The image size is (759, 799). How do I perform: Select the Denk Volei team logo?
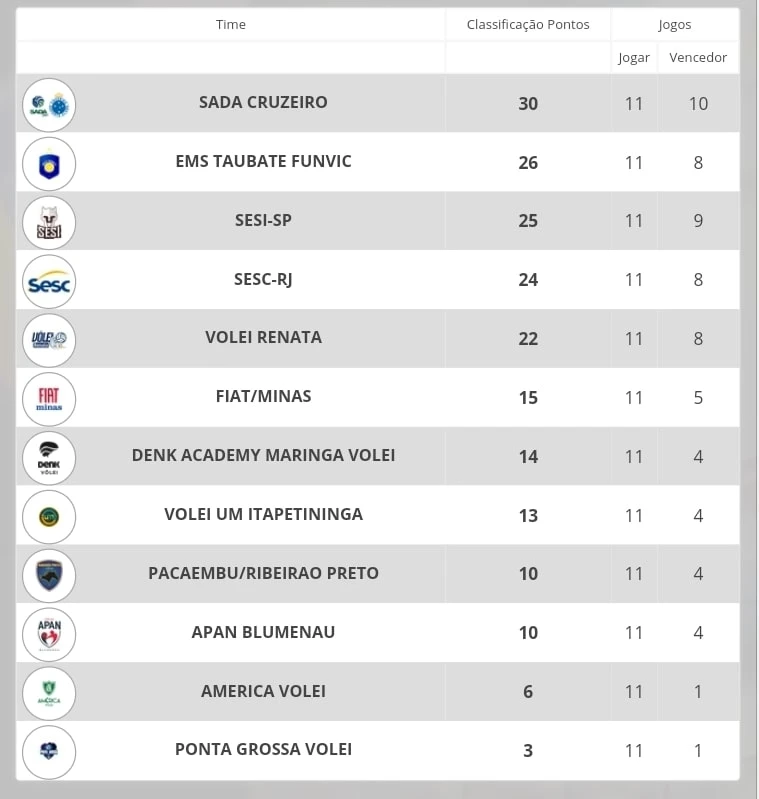tap(49, 458)
